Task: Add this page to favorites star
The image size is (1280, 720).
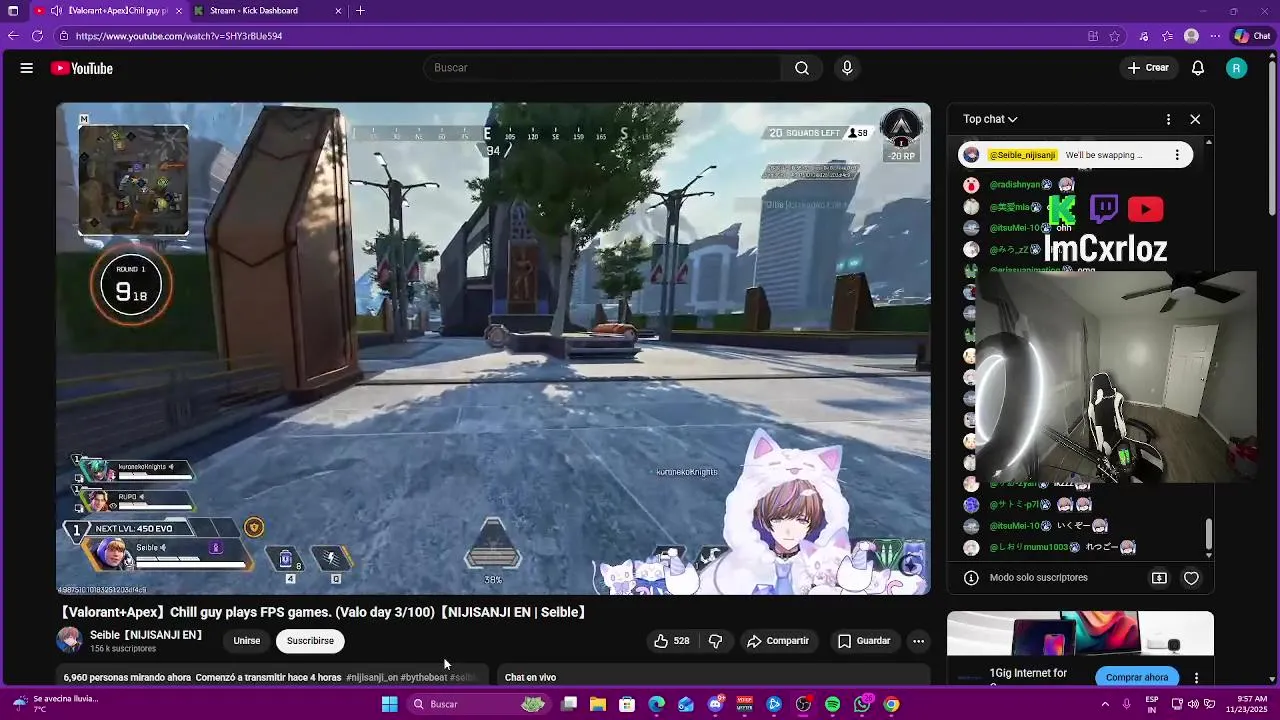Action: 1115,36
